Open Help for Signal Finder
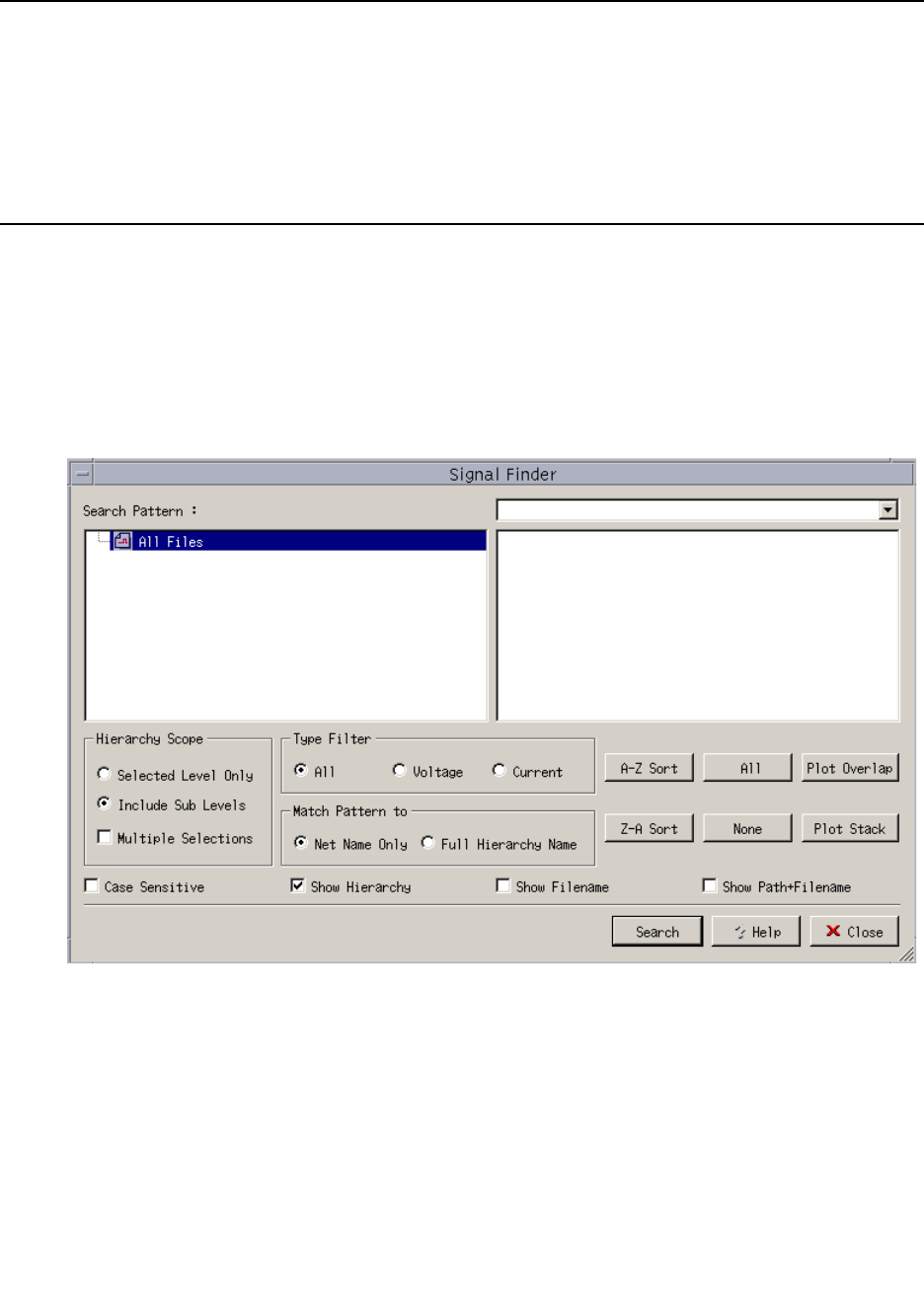The width and height of the screenshot is (924, 1296). point(756,932)
